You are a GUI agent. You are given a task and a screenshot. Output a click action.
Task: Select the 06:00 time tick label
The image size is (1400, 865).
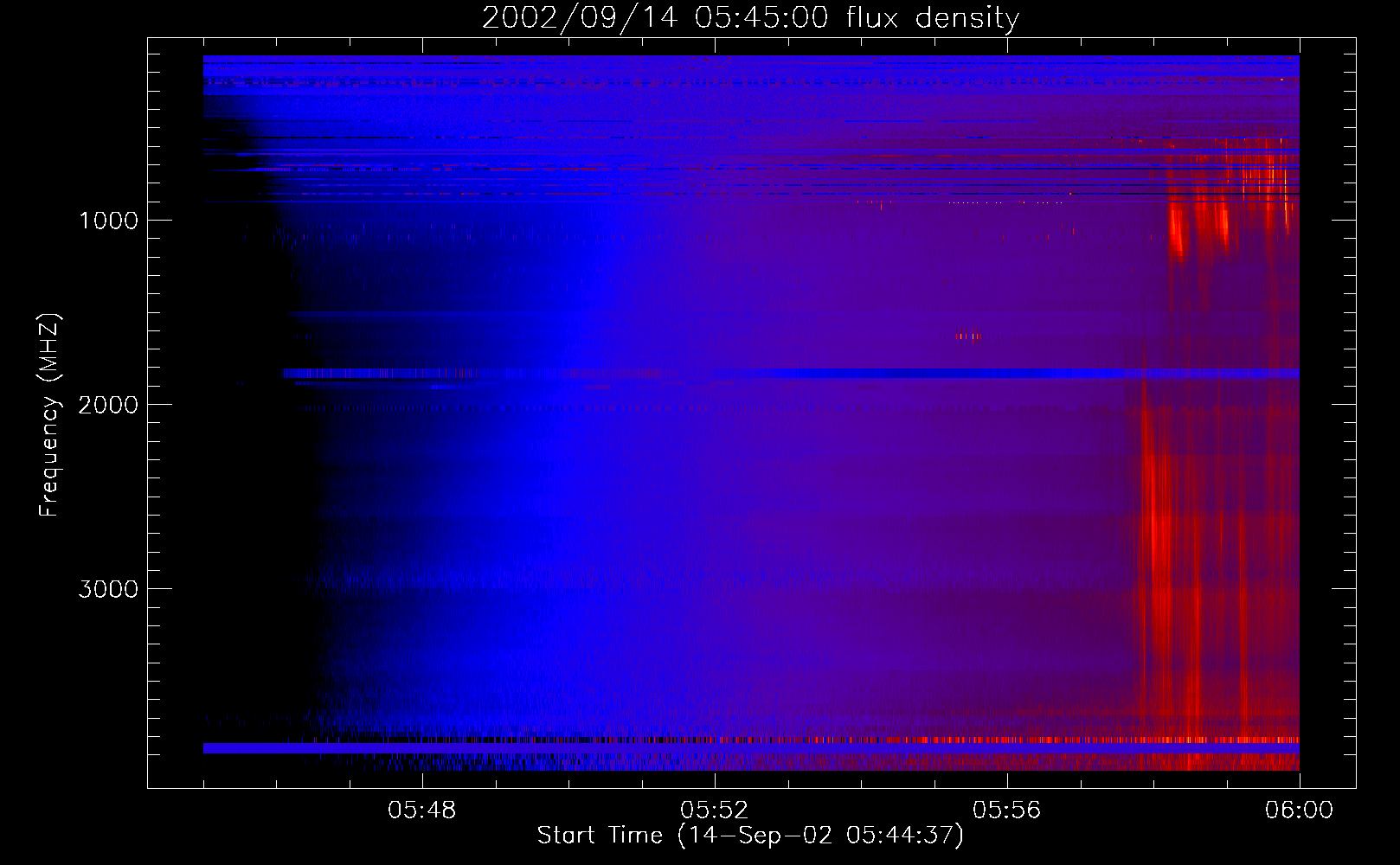point(1299,811)
